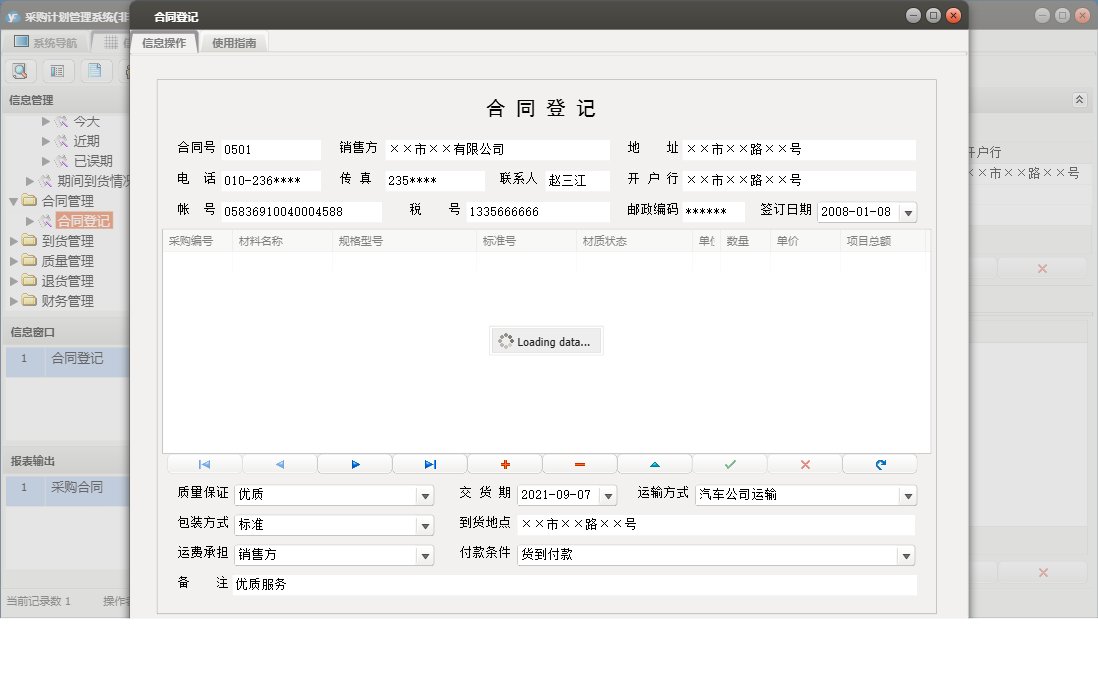Screen dimensions: 1098x690
Task: Click the 合同号 input field
Action: (270, 150)
